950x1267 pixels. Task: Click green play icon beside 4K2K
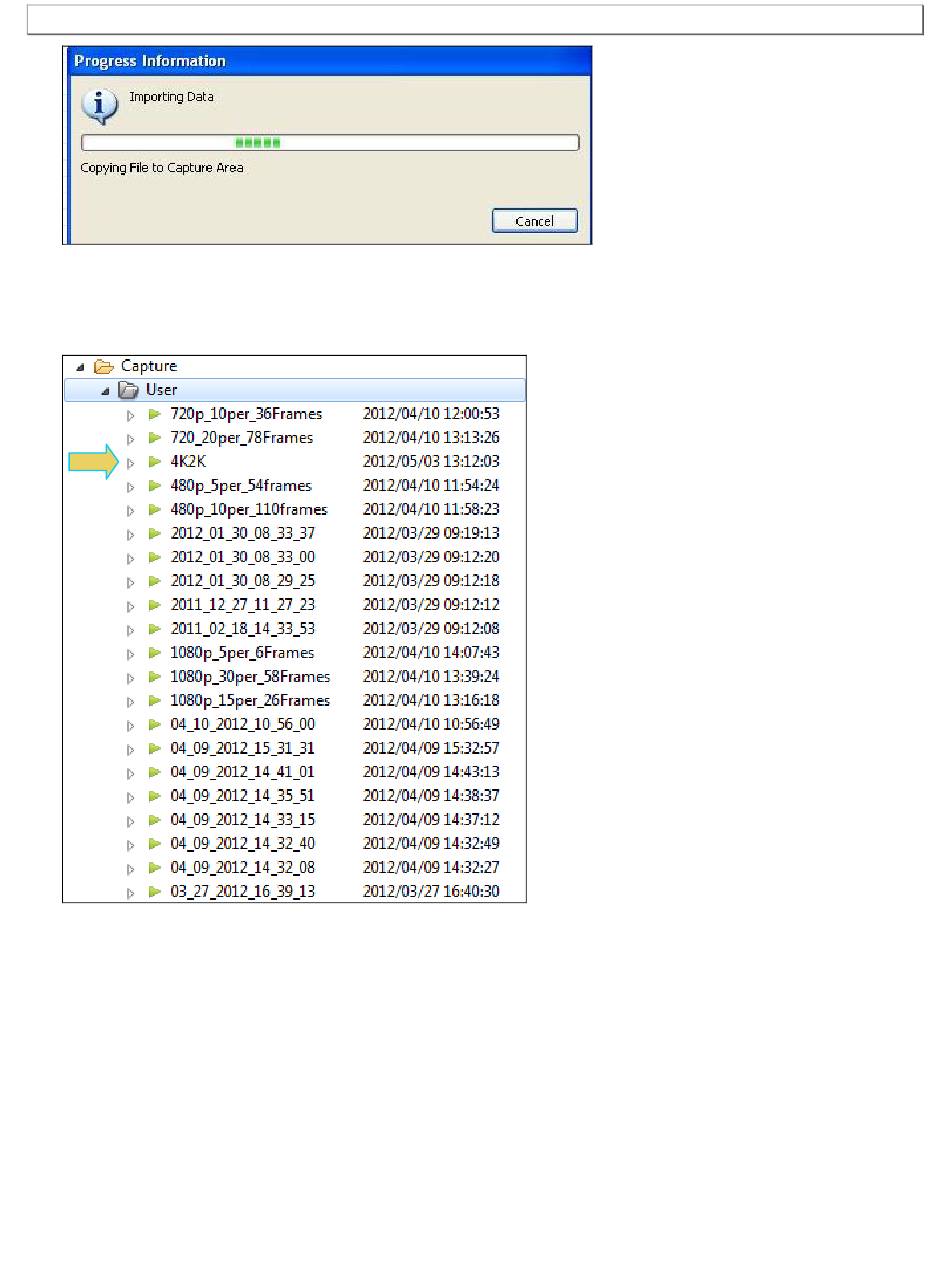click(154, 462)
